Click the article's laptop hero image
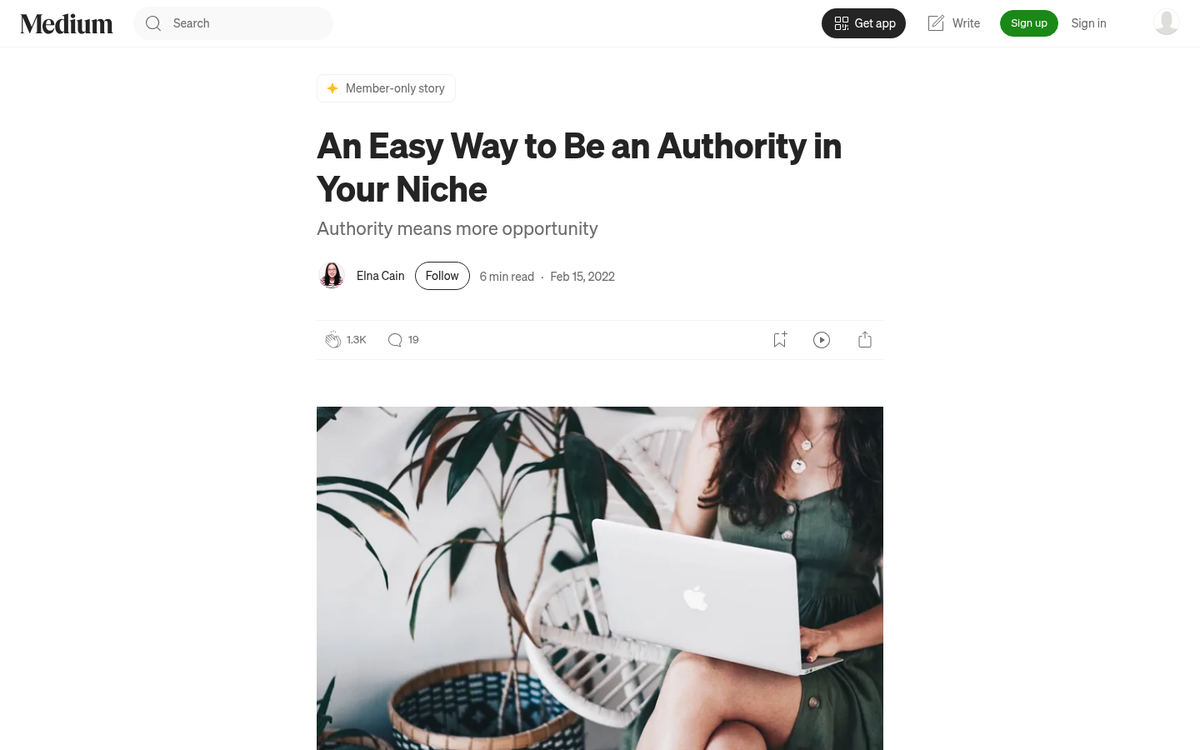 point(600,578)
